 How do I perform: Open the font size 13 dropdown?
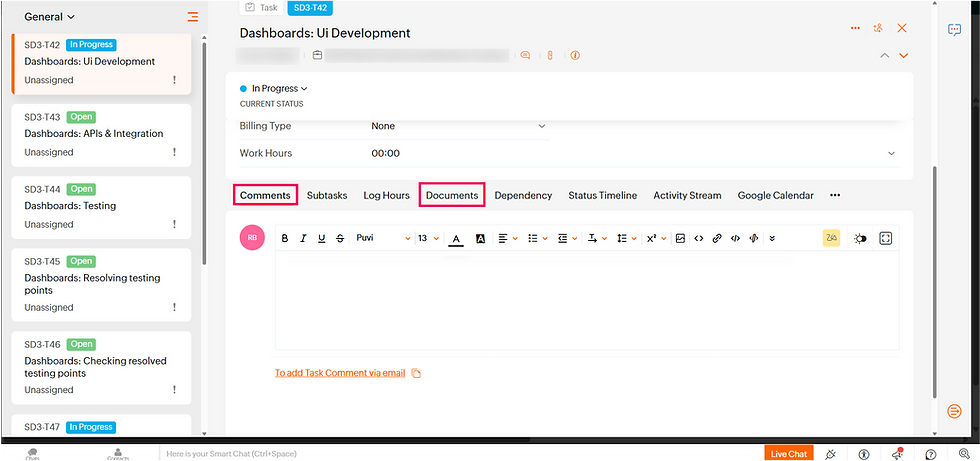click(x=428, y=238)
